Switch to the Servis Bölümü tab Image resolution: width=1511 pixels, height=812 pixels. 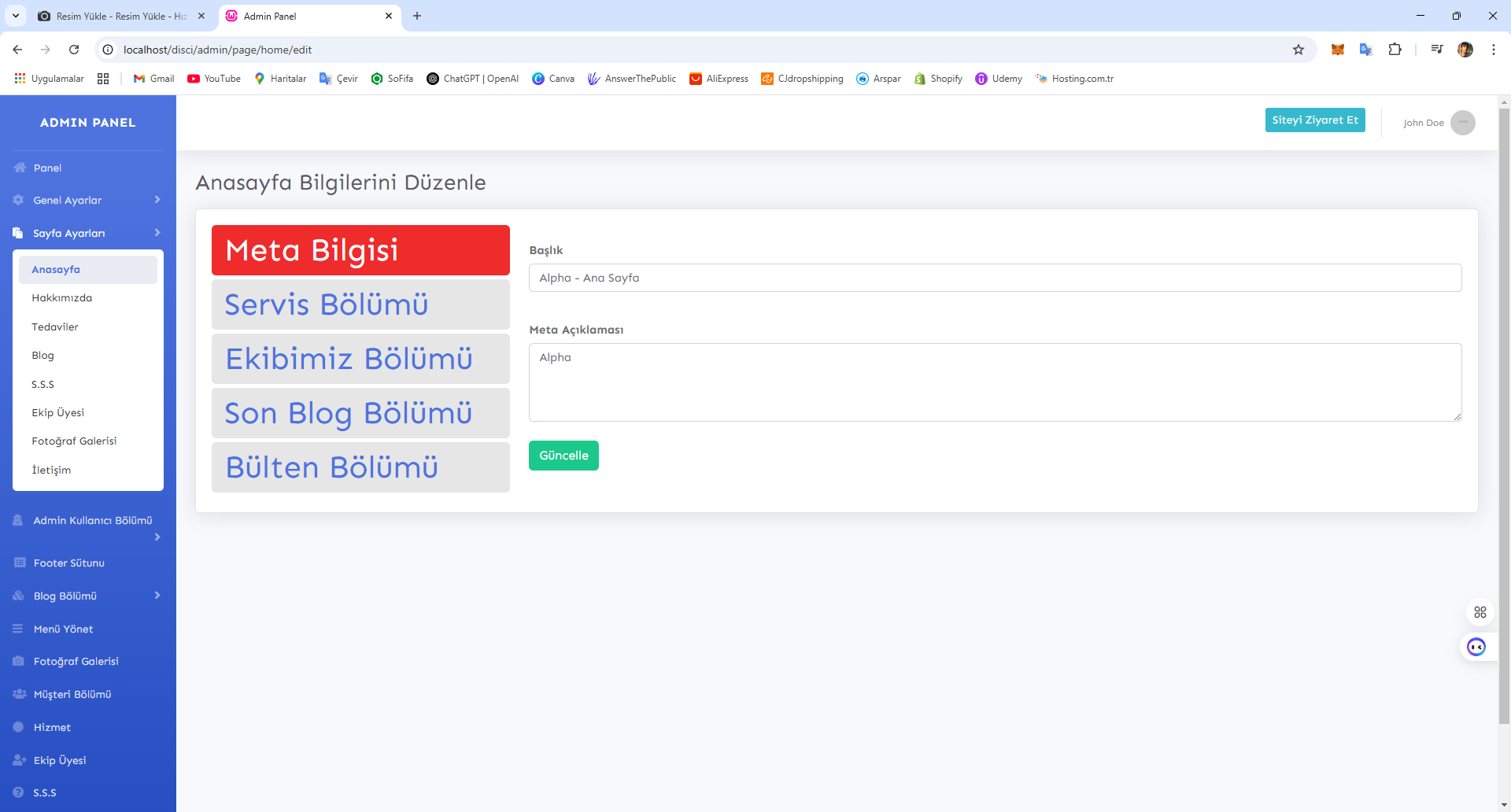360,304
